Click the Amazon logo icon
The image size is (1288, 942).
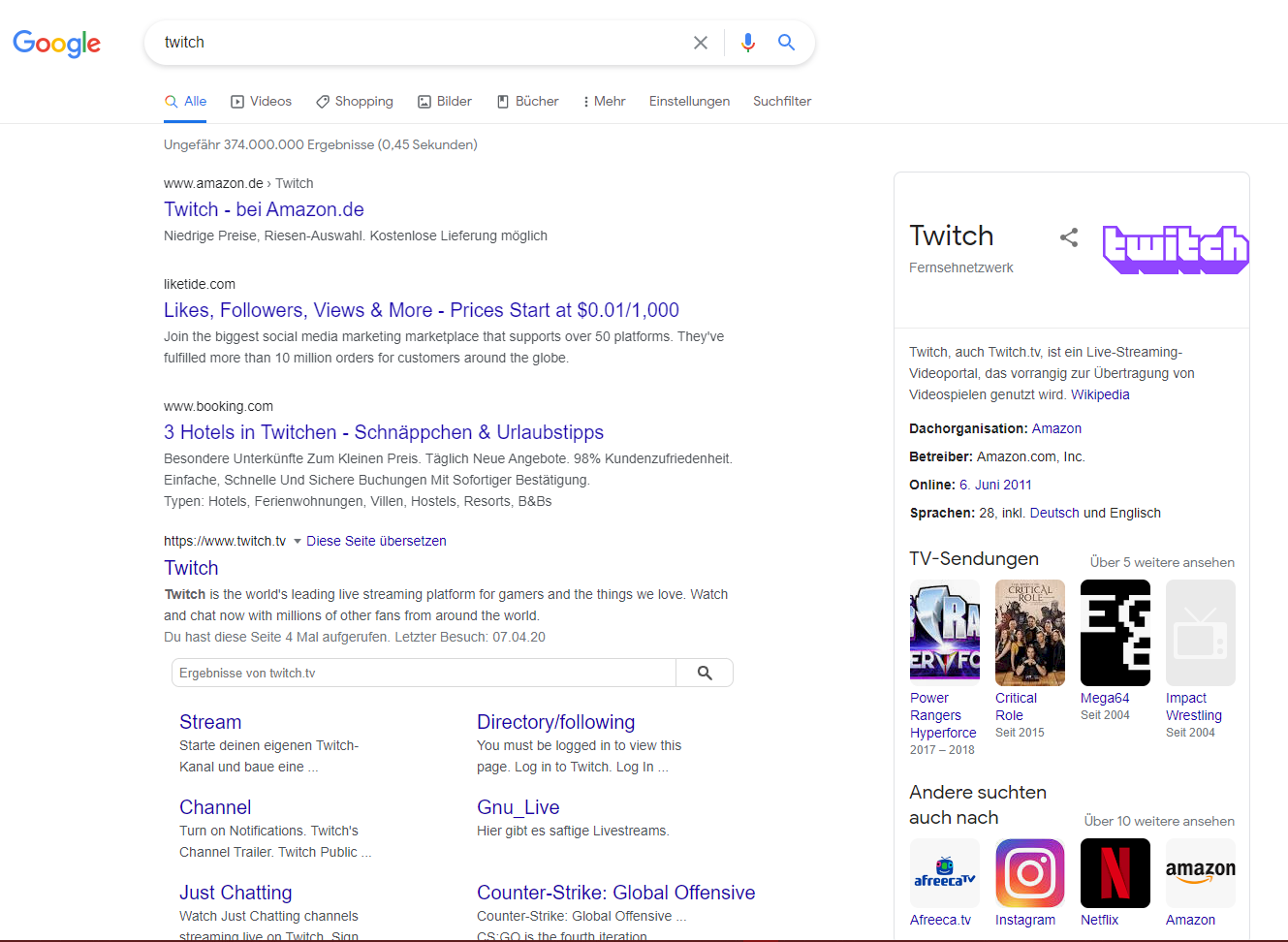coord(1201,873)
